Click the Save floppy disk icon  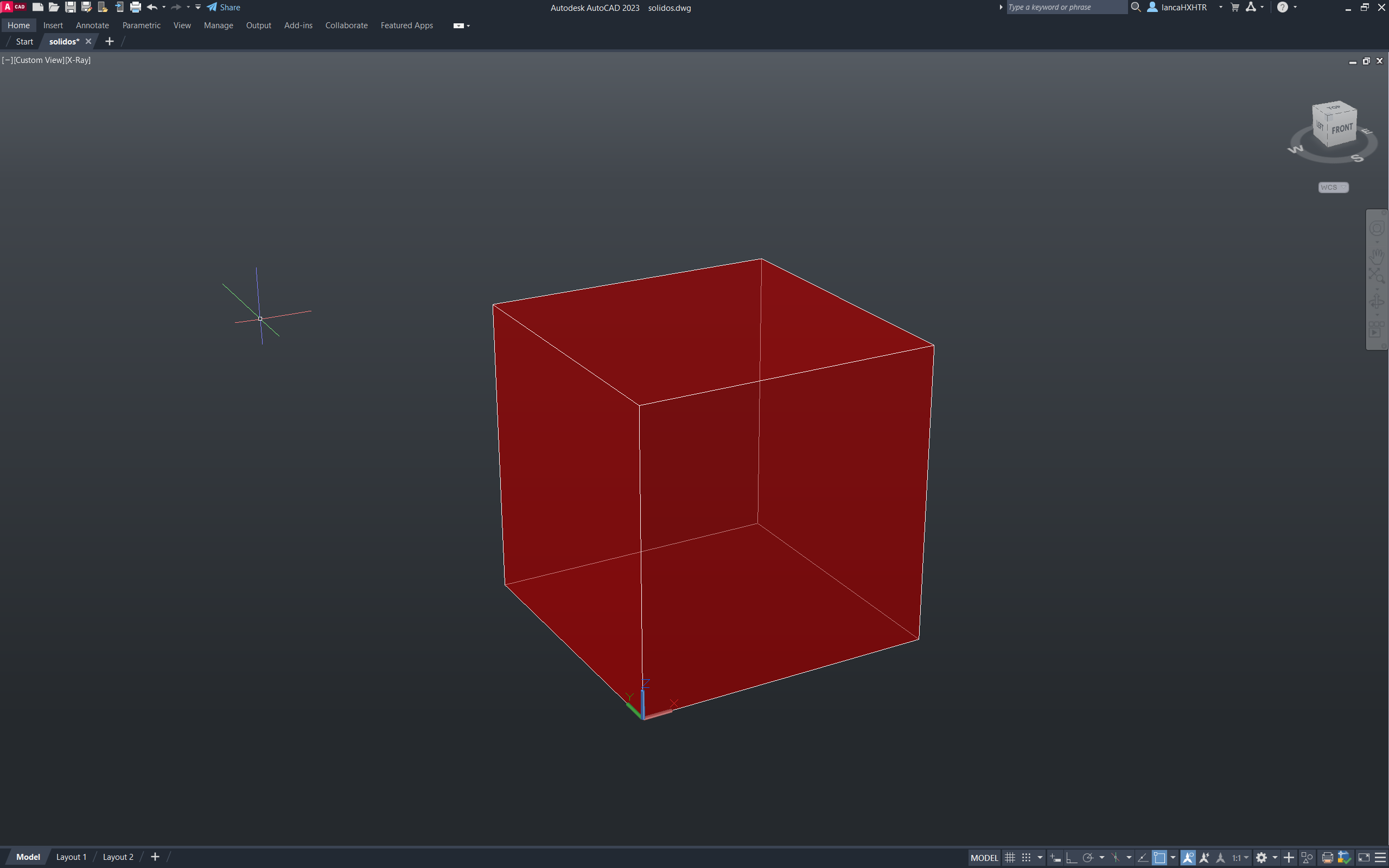coord(70,7)
